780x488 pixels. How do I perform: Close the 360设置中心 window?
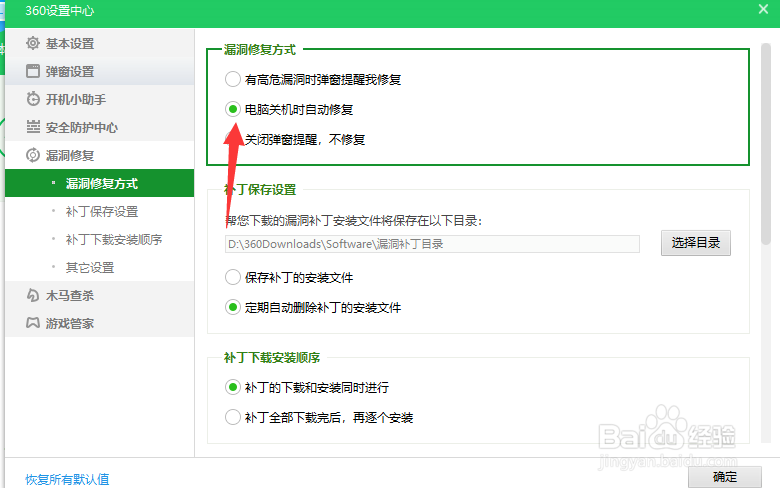(x=763, y=9)
